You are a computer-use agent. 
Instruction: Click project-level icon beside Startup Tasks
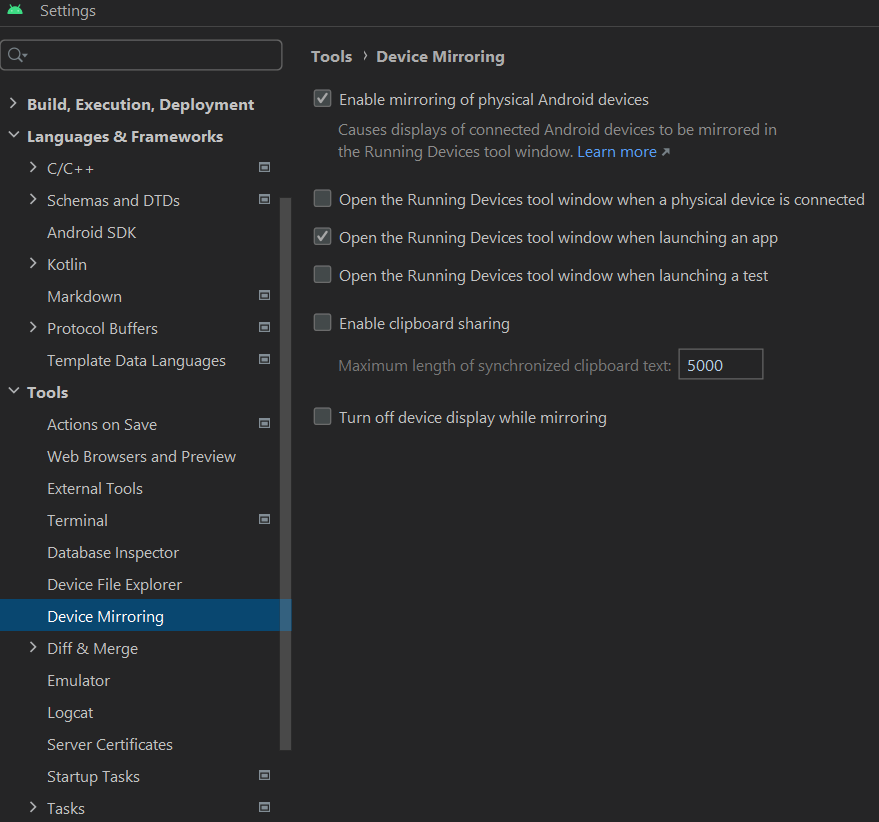pyautogui.click(x=264, y=776)
